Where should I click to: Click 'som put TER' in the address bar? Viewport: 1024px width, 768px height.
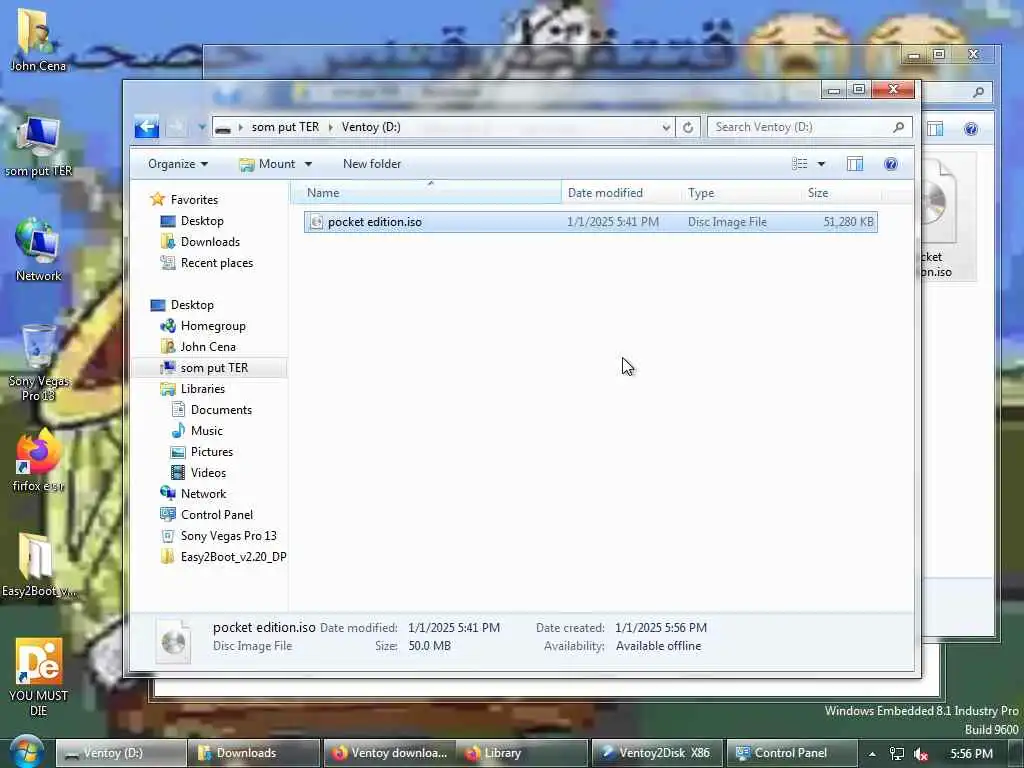[x=285, y=127]
